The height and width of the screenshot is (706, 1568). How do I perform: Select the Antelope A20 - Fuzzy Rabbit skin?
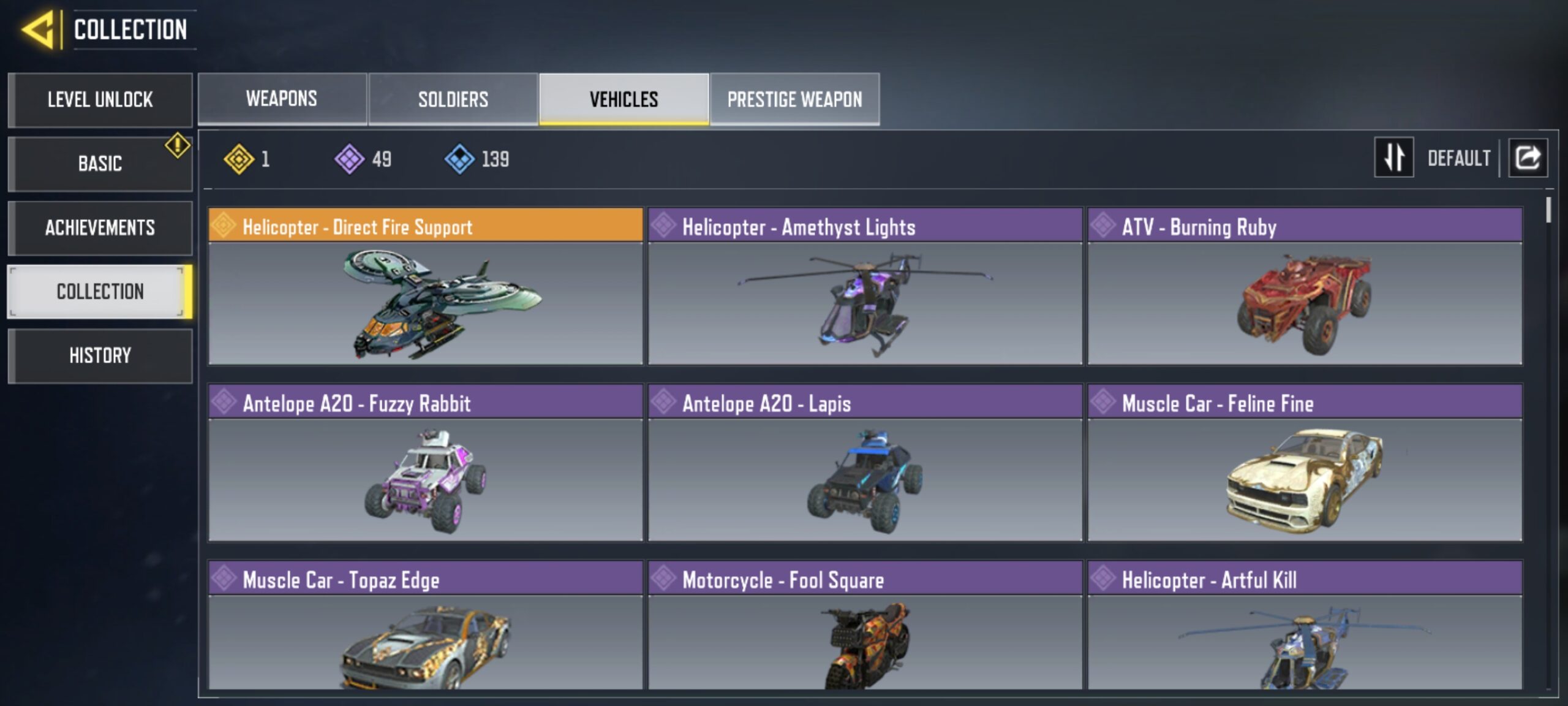[x=426, y=463]
